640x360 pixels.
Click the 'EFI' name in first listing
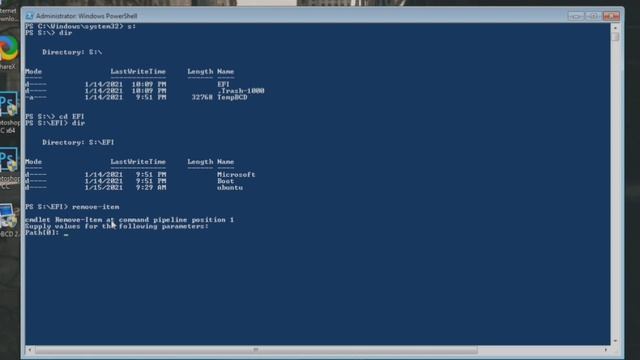click(x=223, y=84)
